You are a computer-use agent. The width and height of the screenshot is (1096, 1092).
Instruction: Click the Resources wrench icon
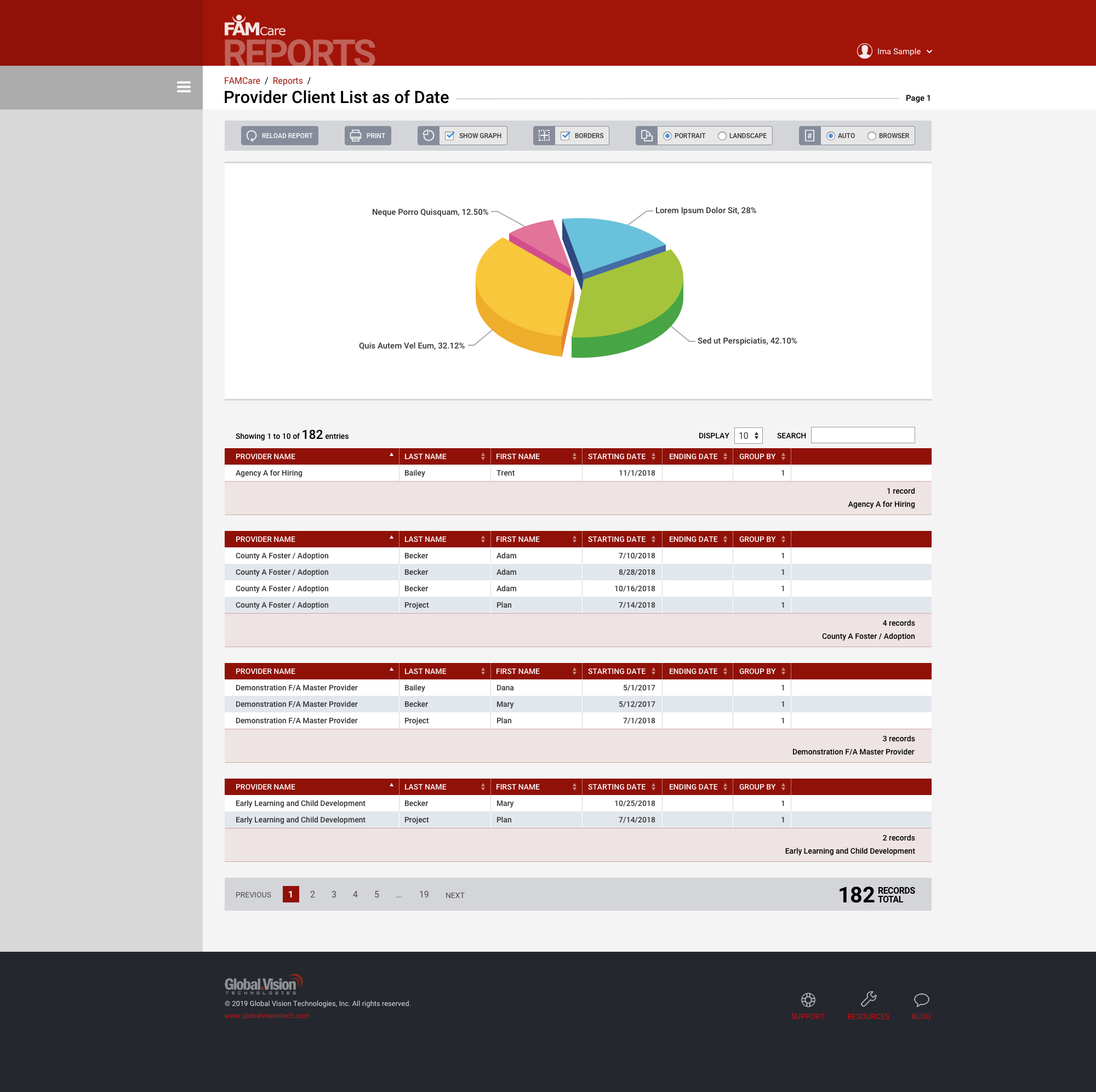(x=868, y=999)
